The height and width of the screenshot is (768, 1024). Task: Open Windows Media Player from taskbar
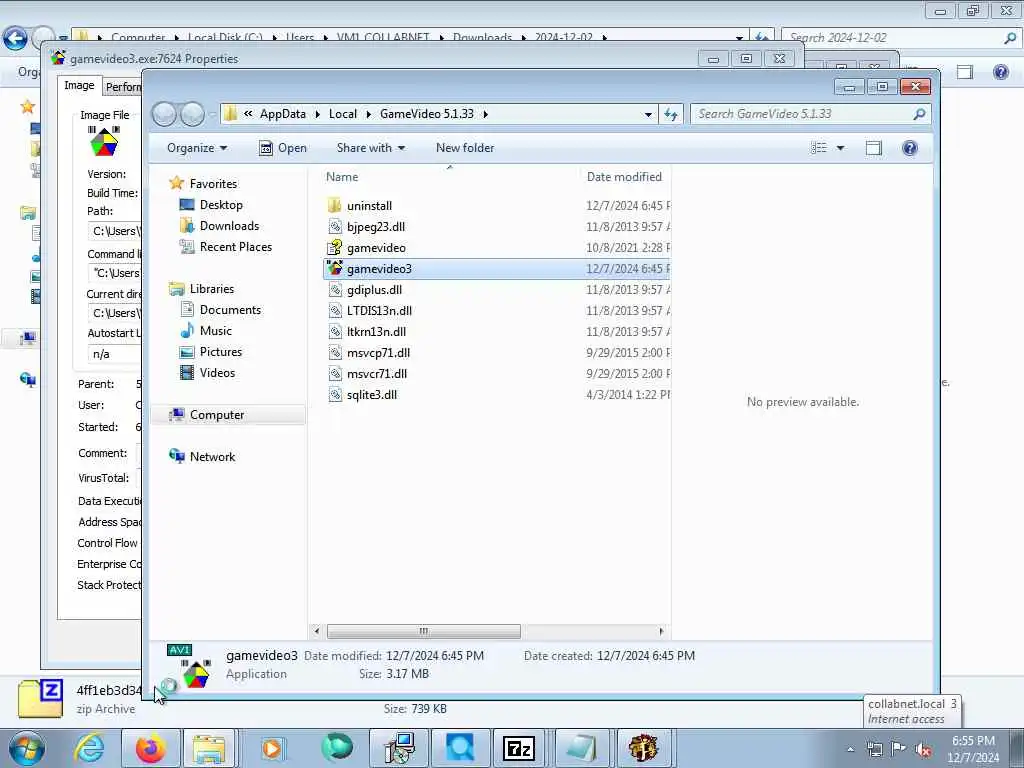tap(272, 748)
